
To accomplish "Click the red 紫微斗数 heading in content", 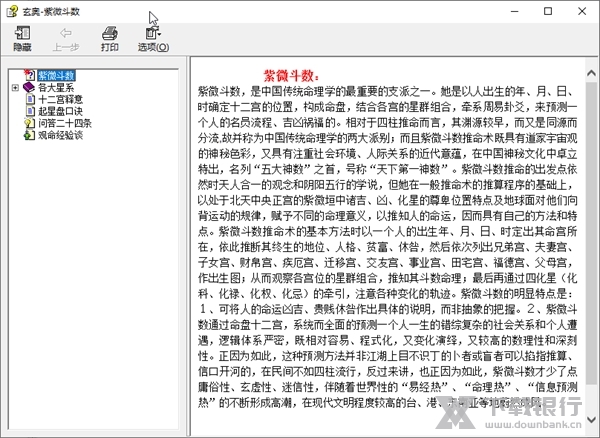I will tap(291, 76).
